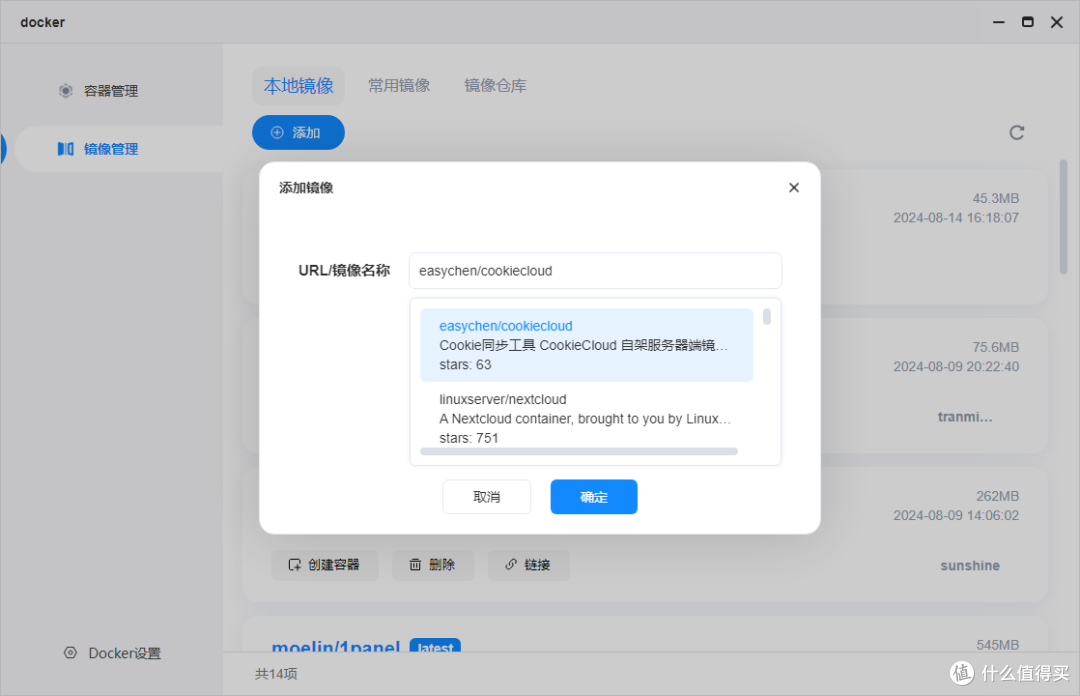Viewport: 1080px width, 696px height.
Task: Close the 添加镜像 dialog with the X
Action: pyautogui.click(x=793, y=187)
